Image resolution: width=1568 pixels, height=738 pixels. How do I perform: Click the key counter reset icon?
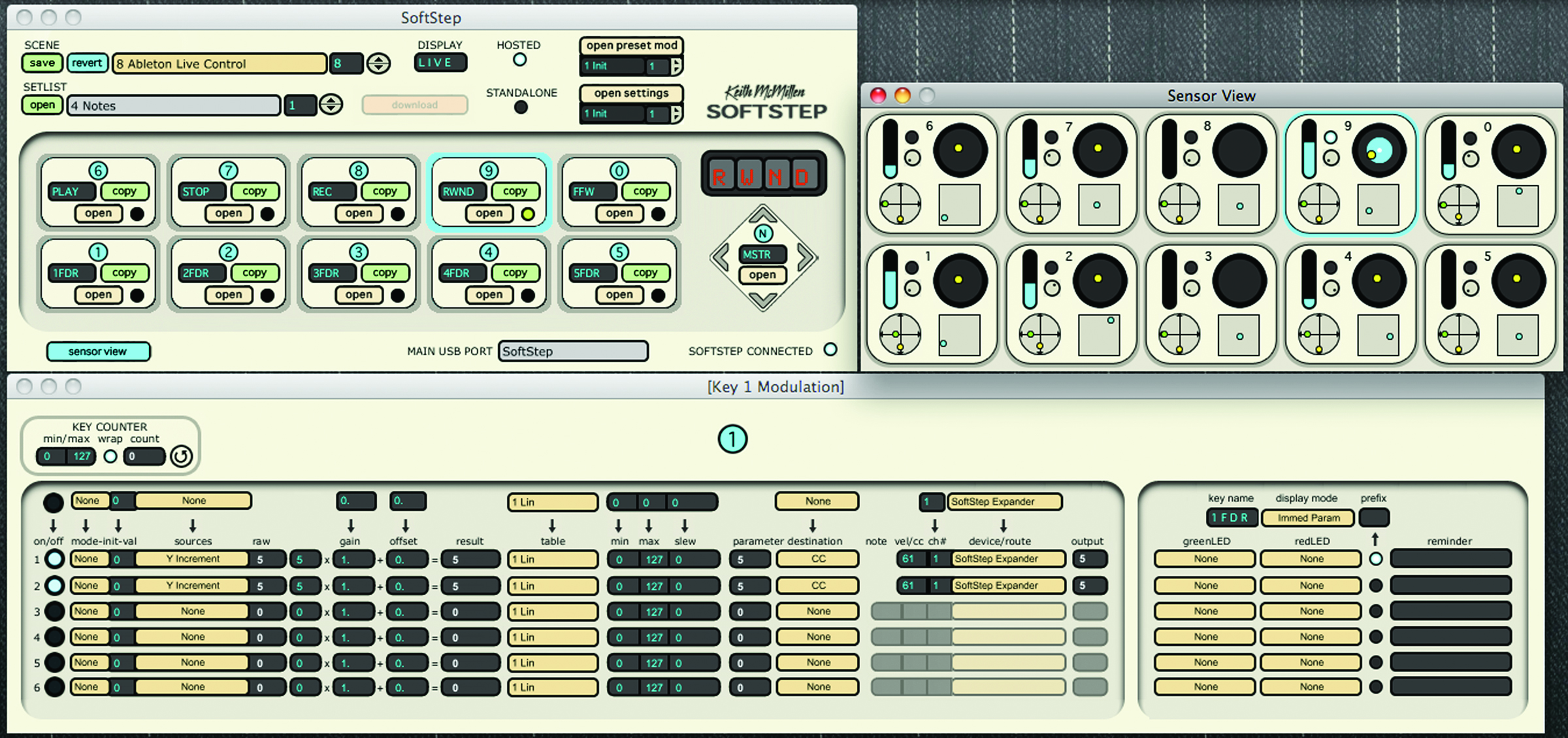[181, 456]
